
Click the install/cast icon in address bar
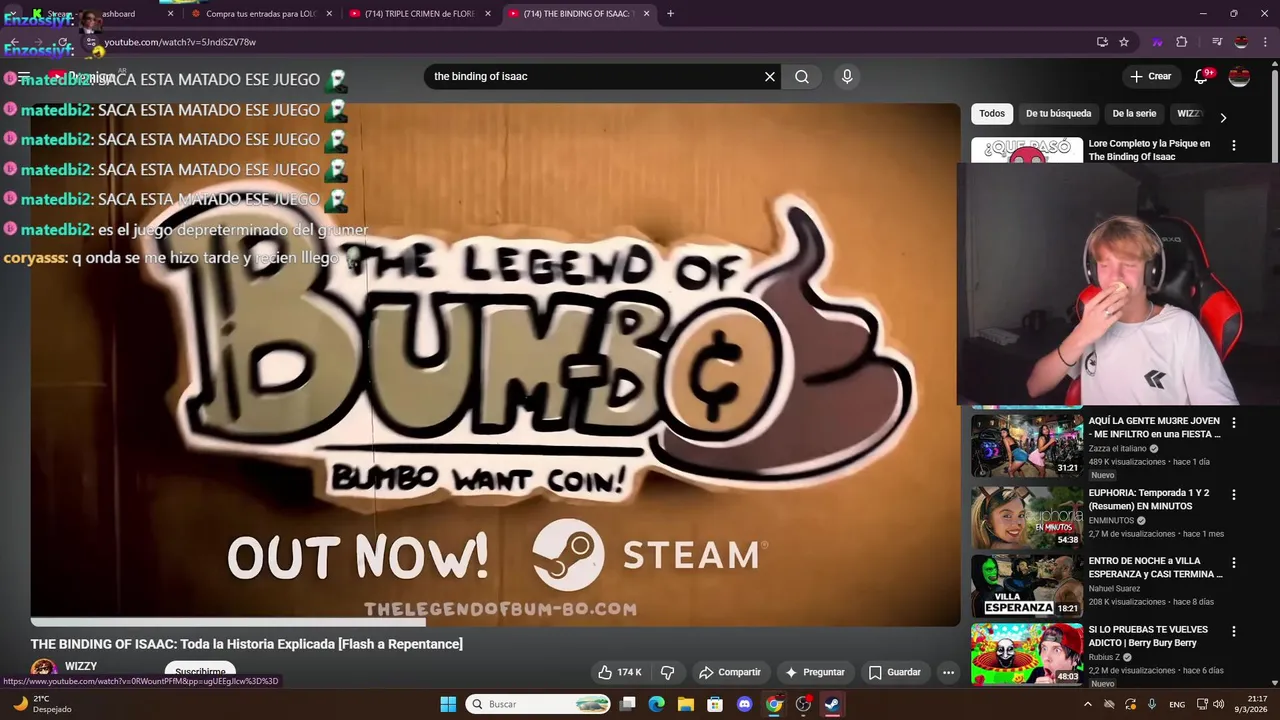1102,42
